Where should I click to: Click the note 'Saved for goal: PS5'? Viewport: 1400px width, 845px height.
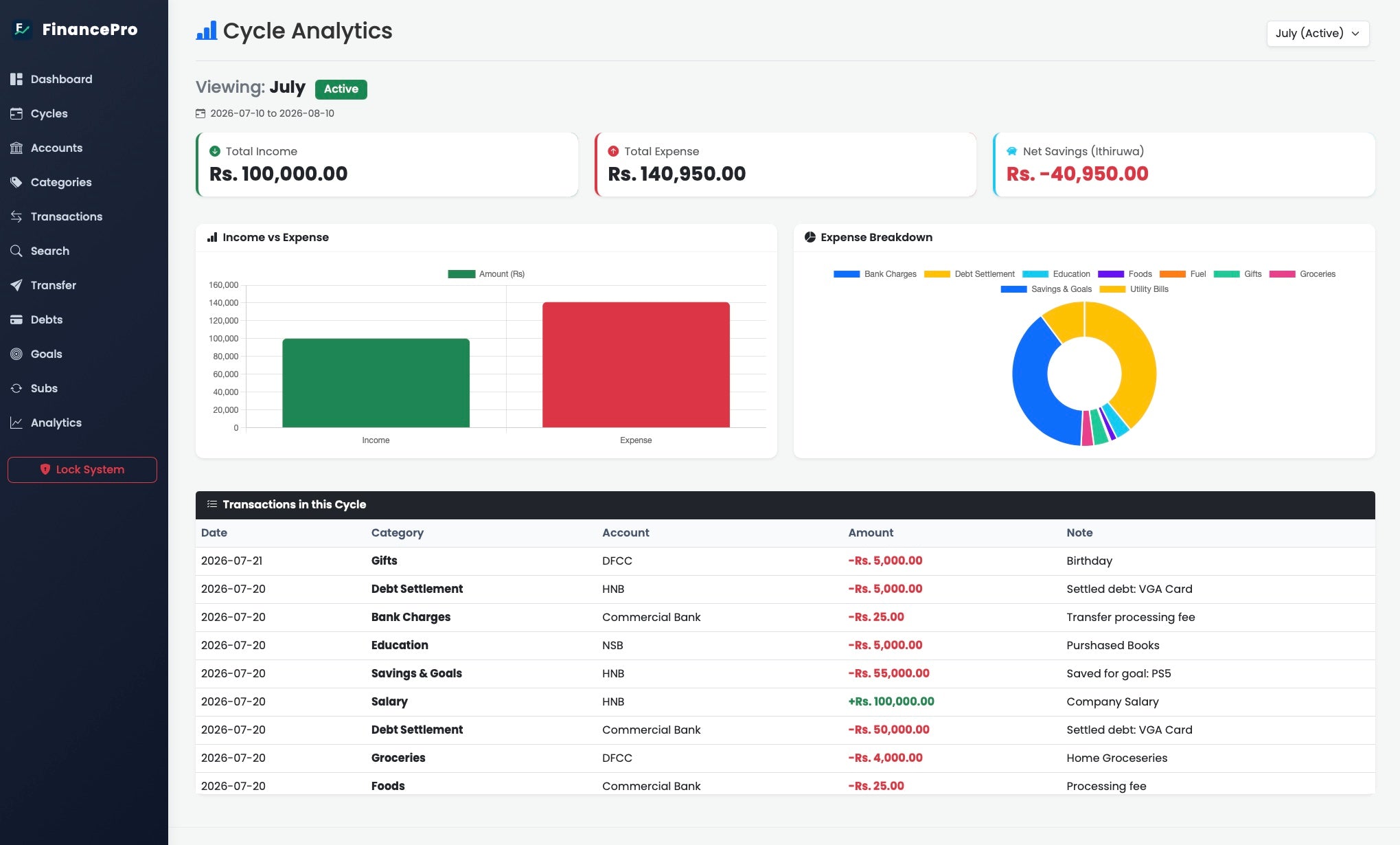pyautogui.click(x=1118, y=673)
